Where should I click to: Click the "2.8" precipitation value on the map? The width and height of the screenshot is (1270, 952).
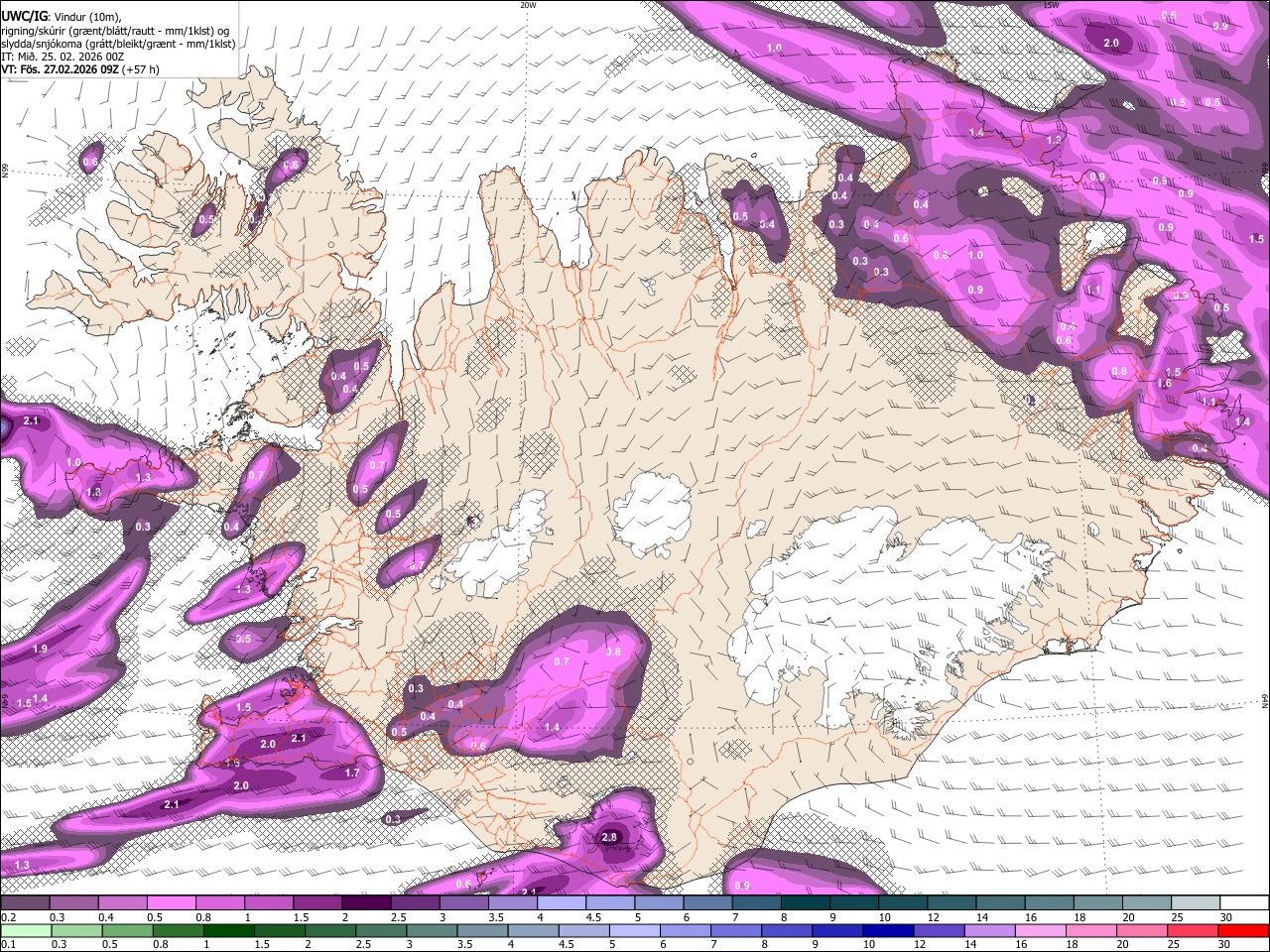[610, 838]
